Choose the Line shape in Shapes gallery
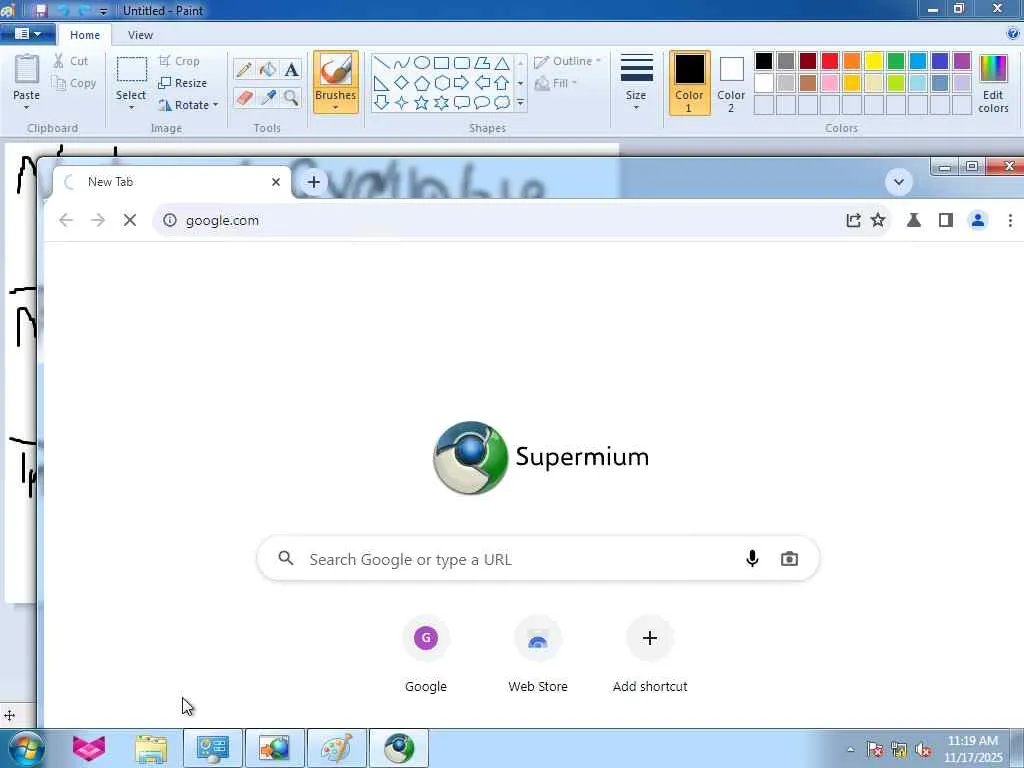The image size is (1024, 768). click(381, 63)
